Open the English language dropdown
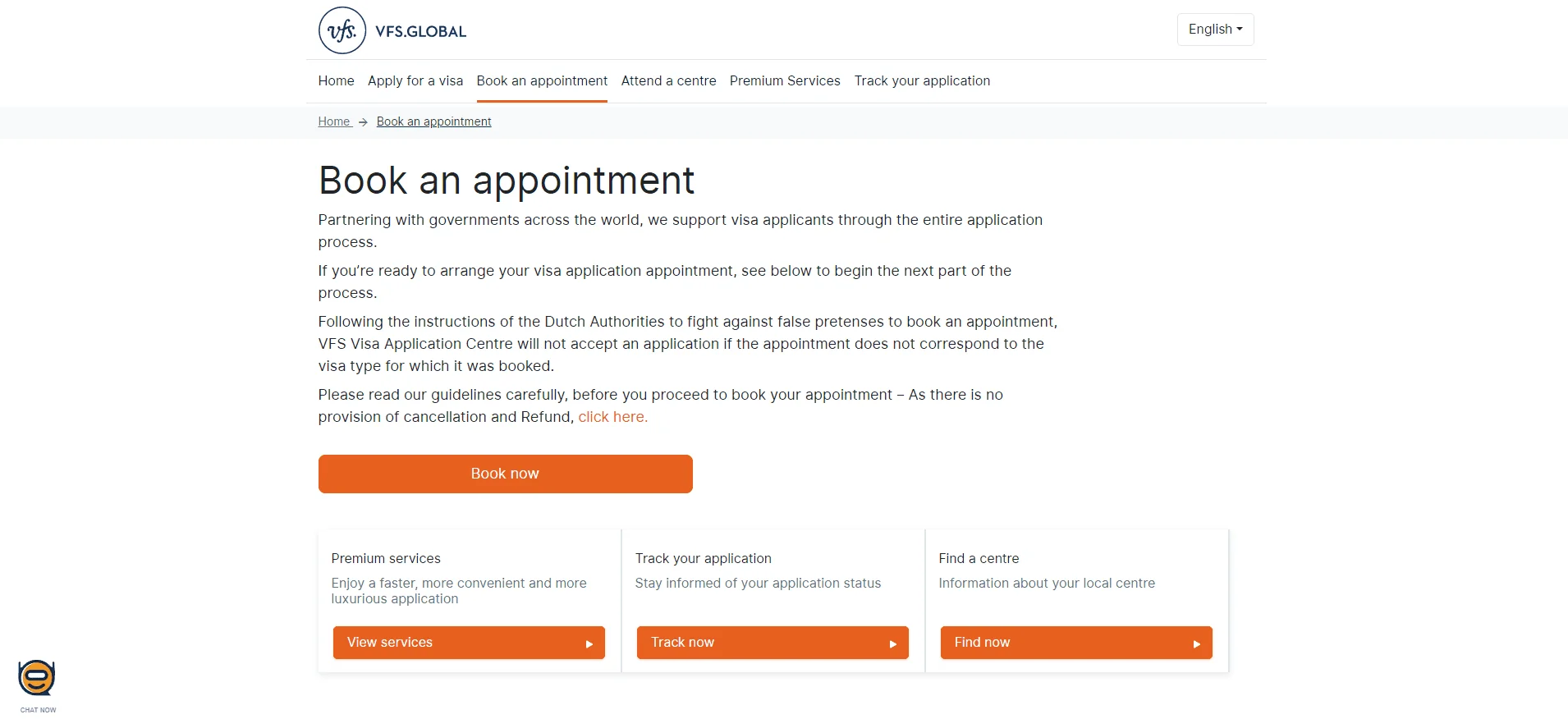 click(1215, 30)
